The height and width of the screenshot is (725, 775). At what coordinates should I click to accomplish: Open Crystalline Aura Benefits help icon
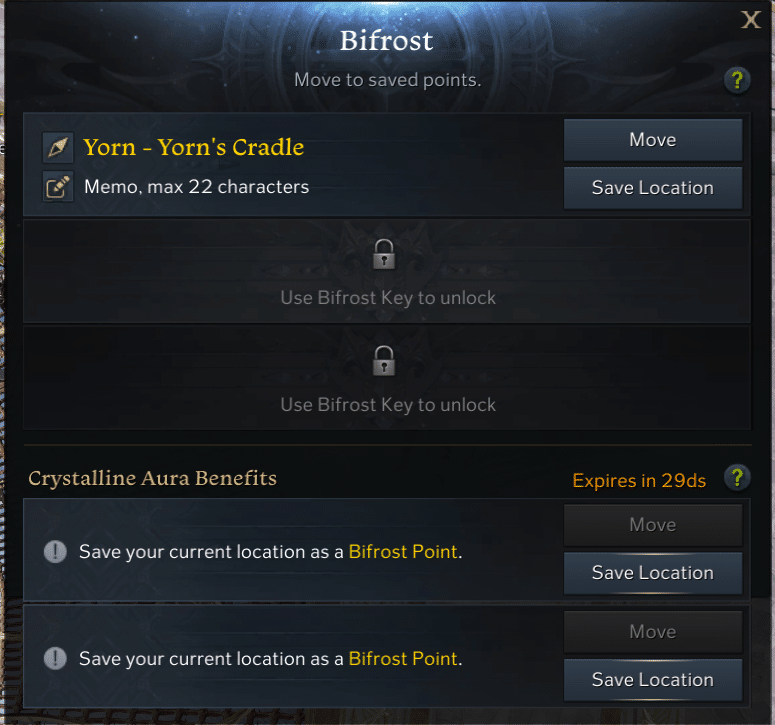click(x=737, y=477)
